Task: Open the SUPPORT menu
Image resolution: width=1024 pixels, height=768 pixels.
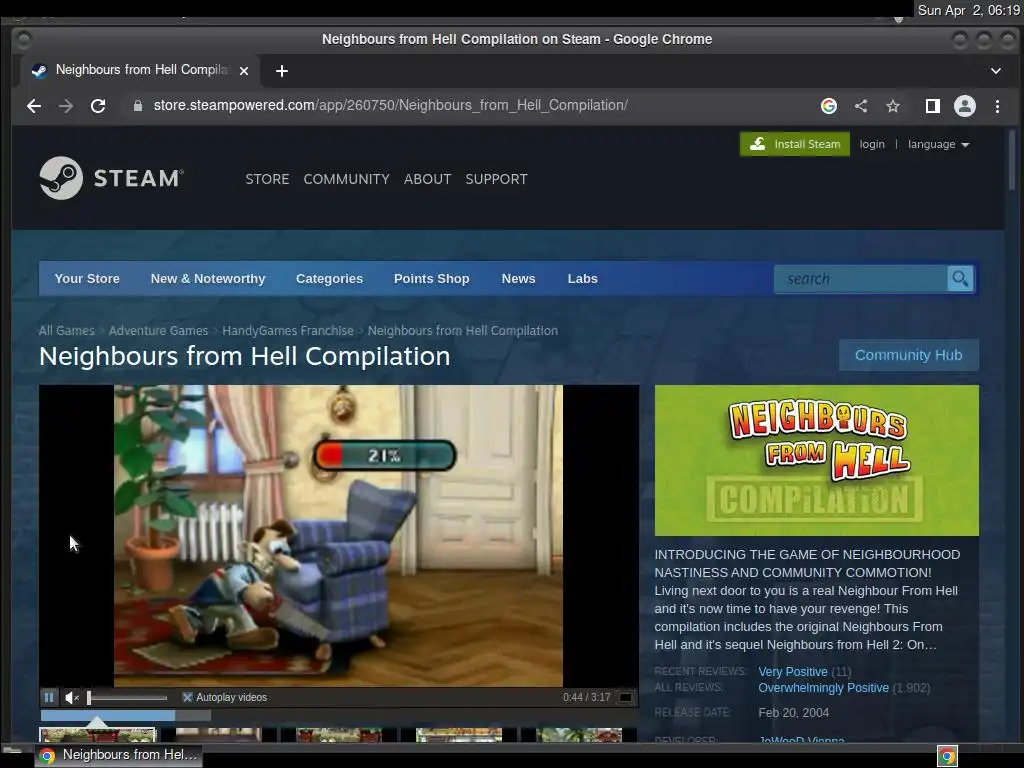Action: 496,179
